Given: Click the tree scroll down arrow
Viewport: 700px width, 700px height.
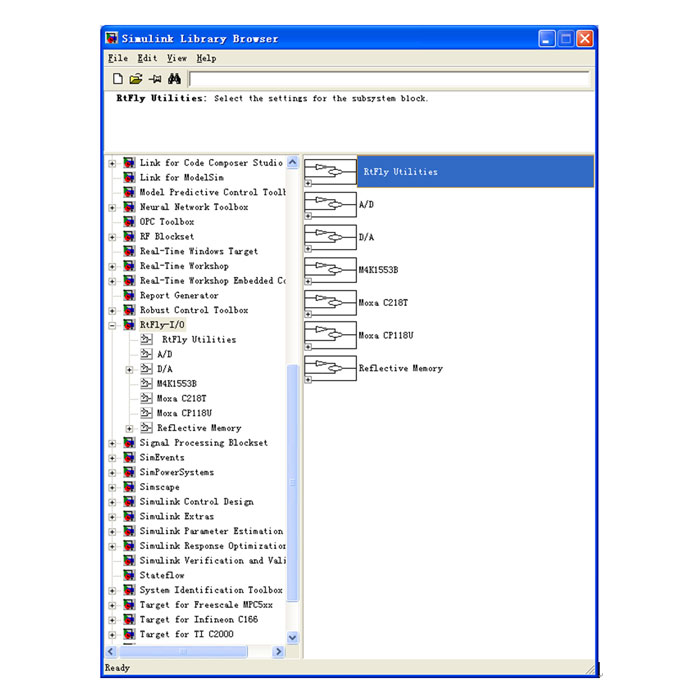Looking at the screenshot, I should click(292, 638).
